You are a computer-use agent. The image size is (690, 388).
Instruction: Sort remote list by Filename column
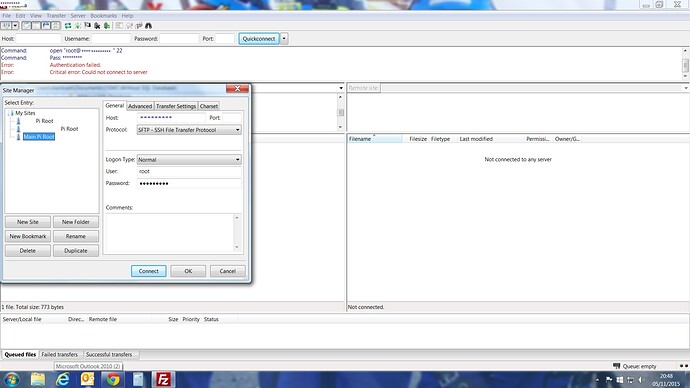374,139
